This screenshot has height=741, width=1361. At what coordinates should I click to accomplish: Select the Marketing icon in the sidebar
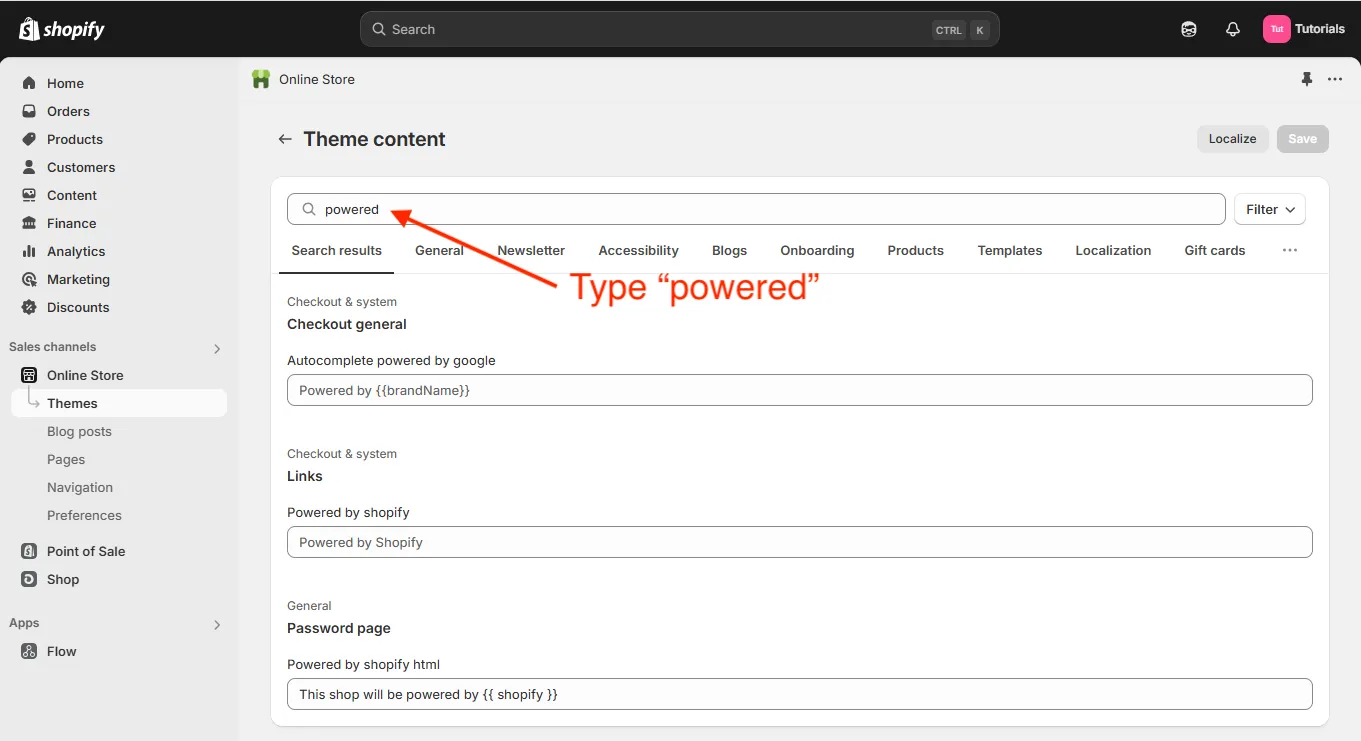30,279
